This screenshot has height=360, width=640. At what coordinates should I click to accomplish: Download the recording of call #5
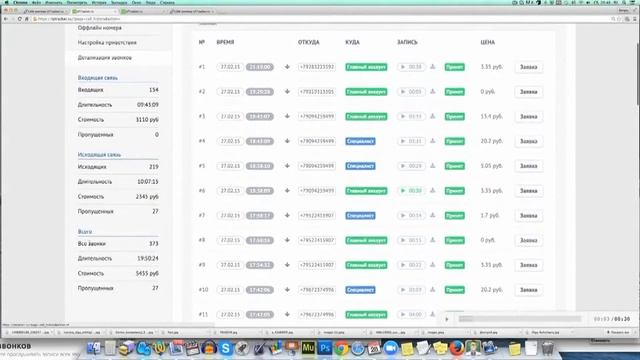click(433, 166)
